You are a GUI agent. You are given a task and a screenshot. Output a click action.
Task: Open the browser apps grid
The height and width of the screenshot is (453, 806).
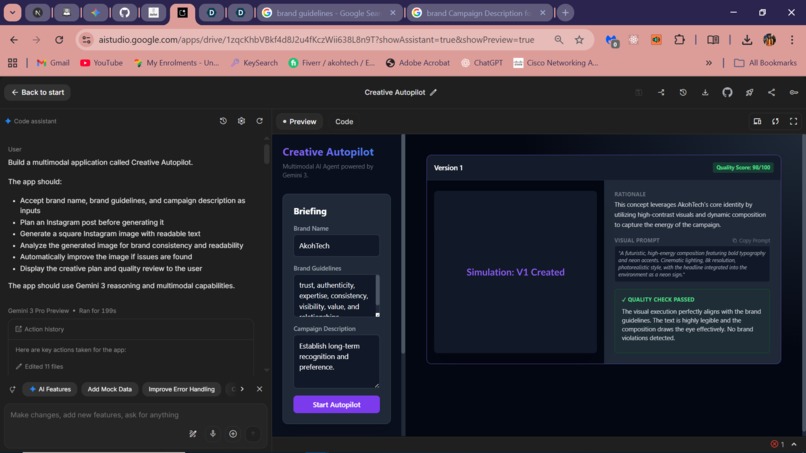tap(12, 63)
